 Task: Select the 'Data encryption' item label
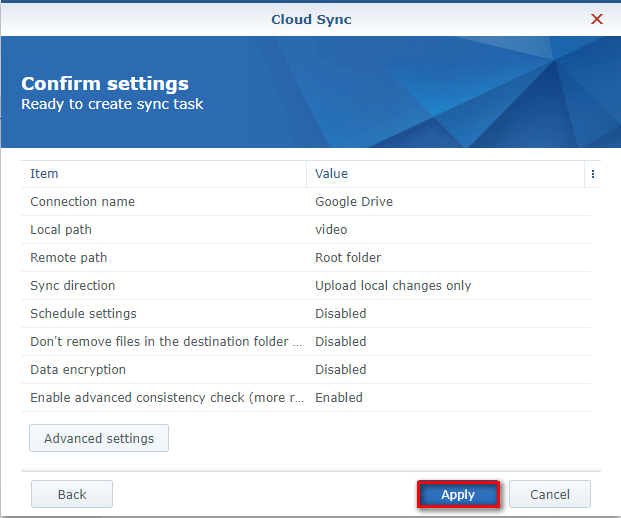coord(78,370)
